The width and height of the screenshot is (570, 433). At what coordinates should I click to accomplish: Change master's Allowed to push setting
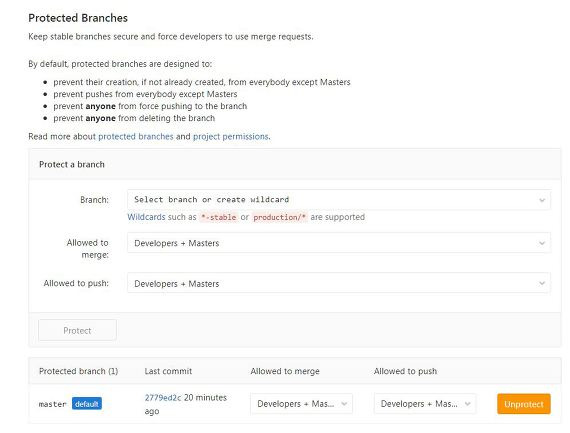(x=425, y=404)
